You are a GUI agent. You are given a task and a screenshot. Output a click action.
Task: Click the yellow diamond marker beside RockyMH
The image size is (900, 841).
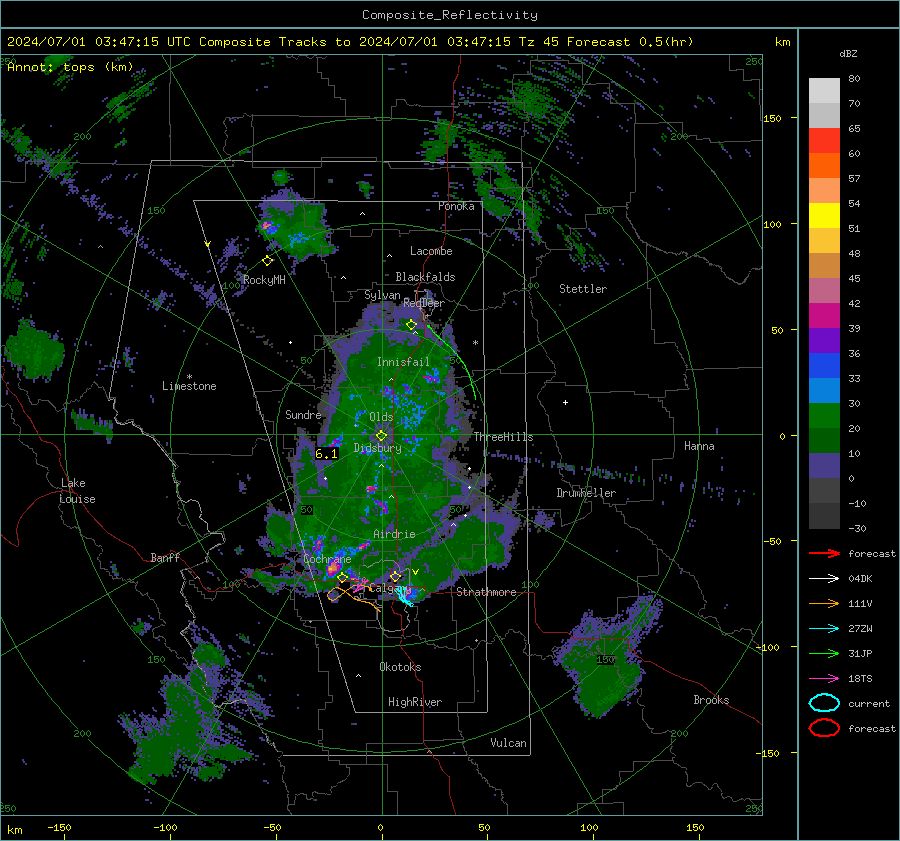point(267,261)
